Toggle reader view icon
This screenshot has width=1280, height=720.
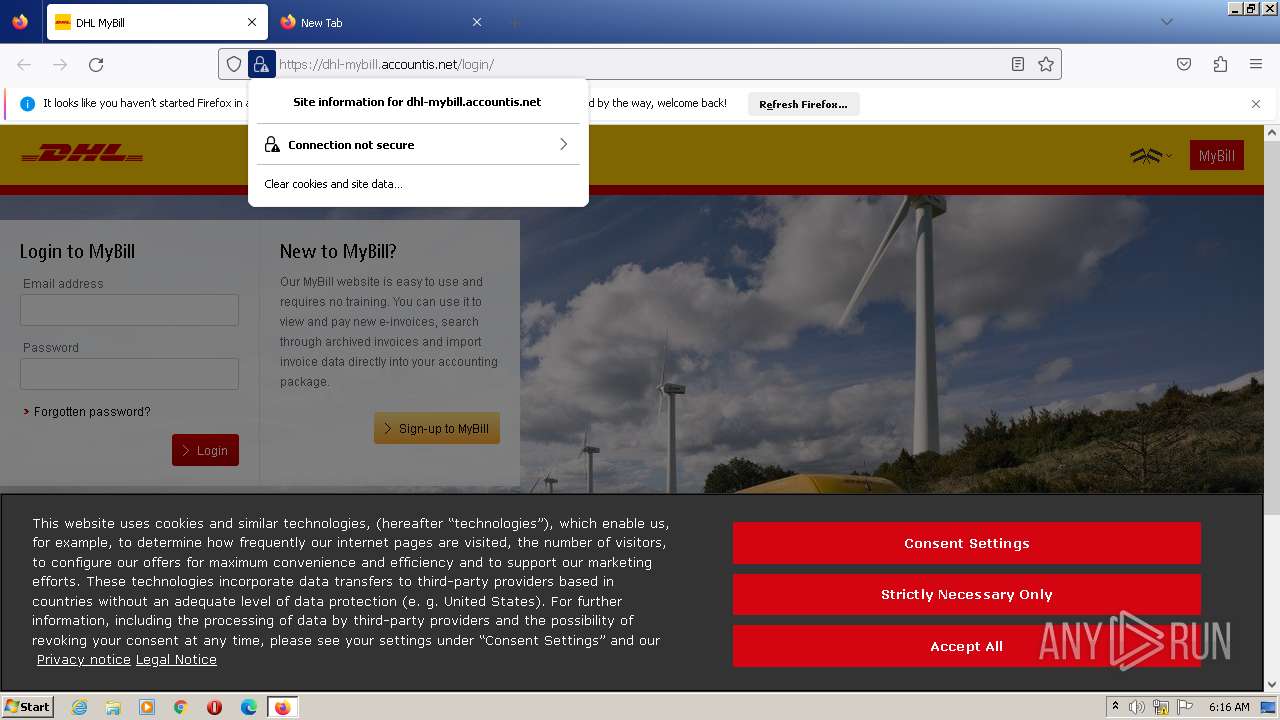pyautogui.click(x=1018, y=64)
